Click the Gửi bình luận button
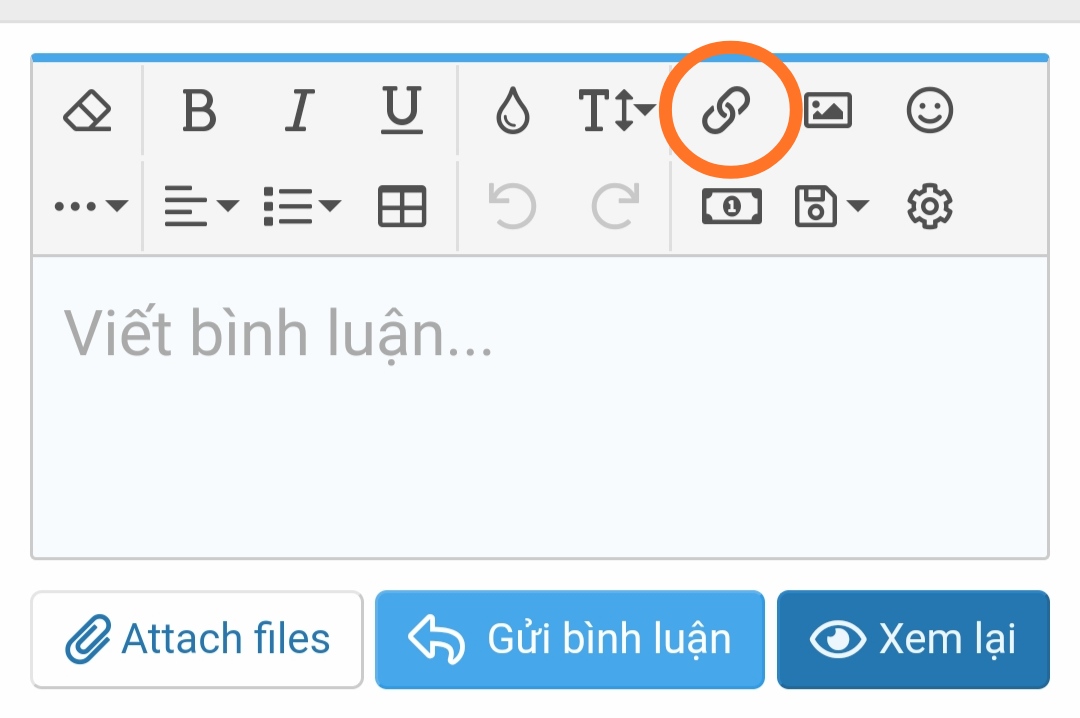 (x=570, y=639)
